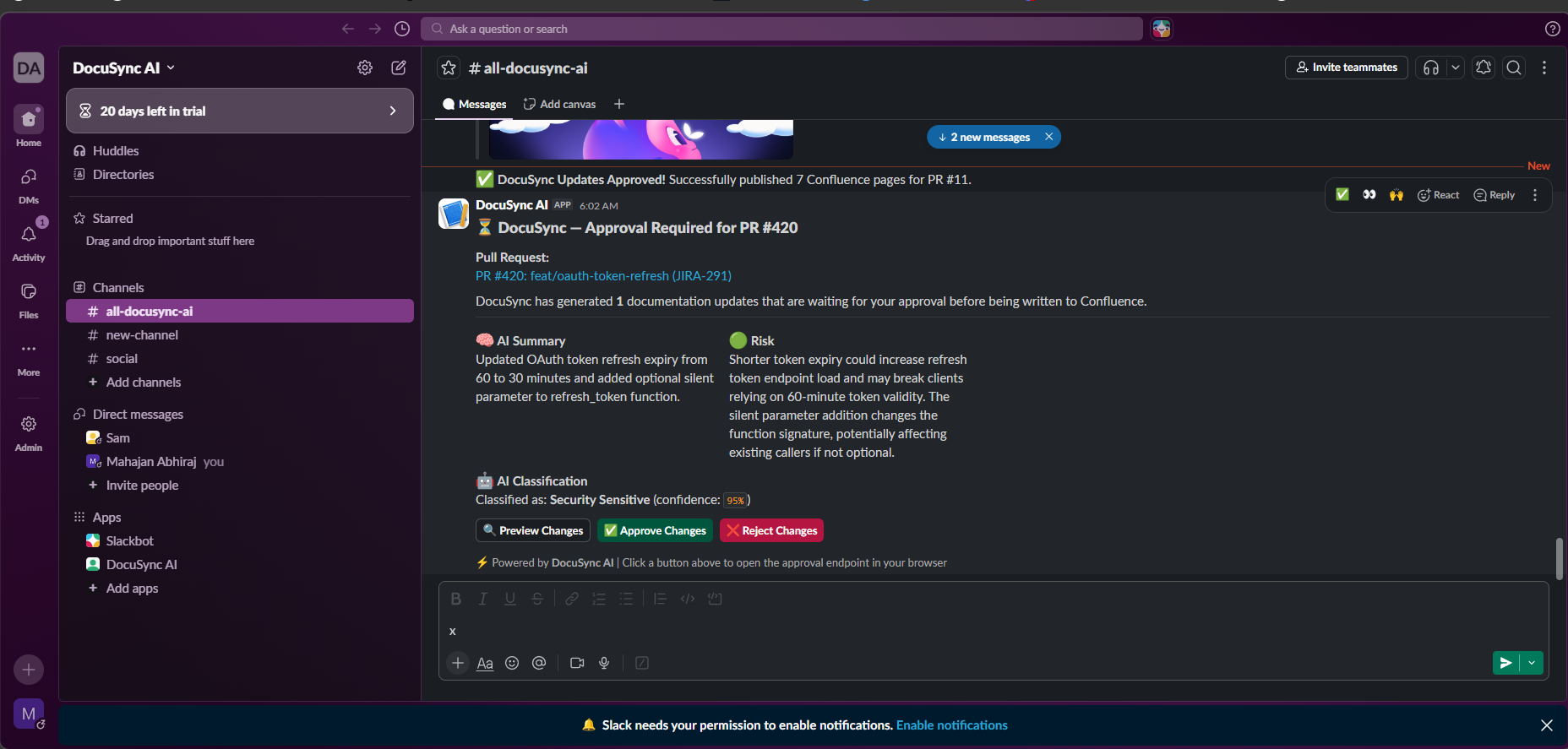Open PR #420 oauth-token-refresh link

603,275
